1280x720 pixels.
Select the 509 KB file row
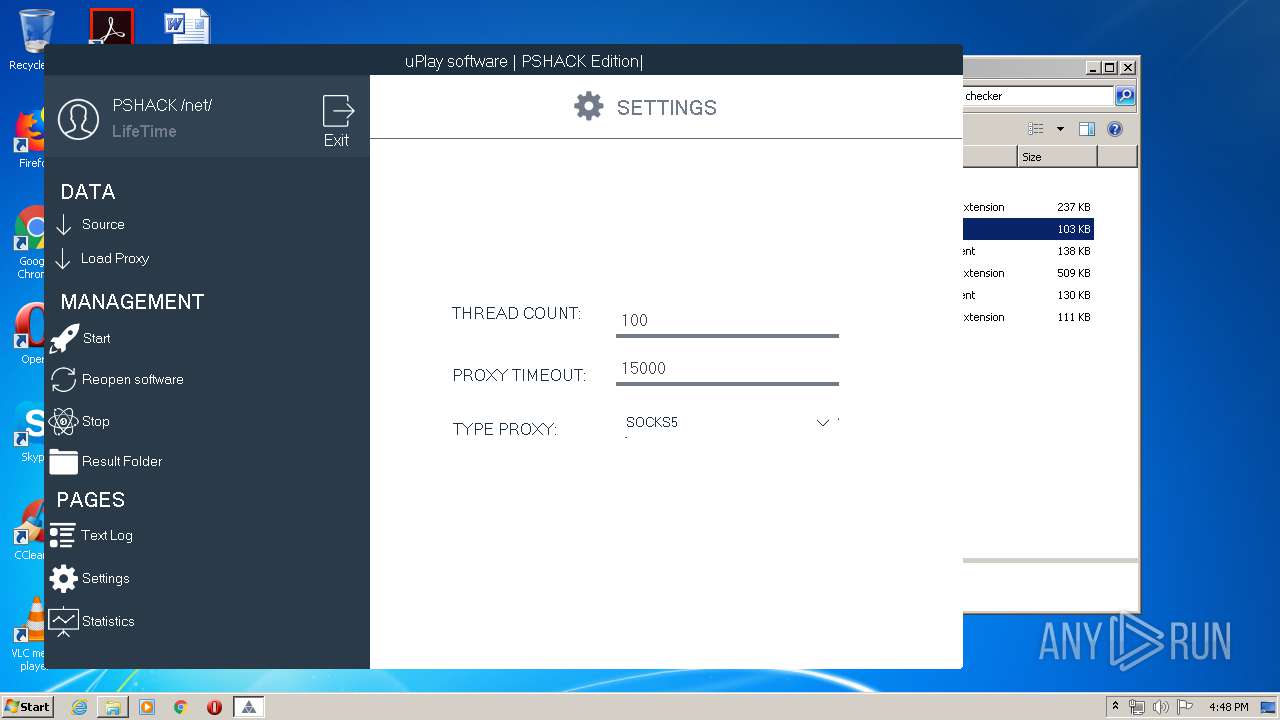pyautogui.click(x=1028, y=273)
